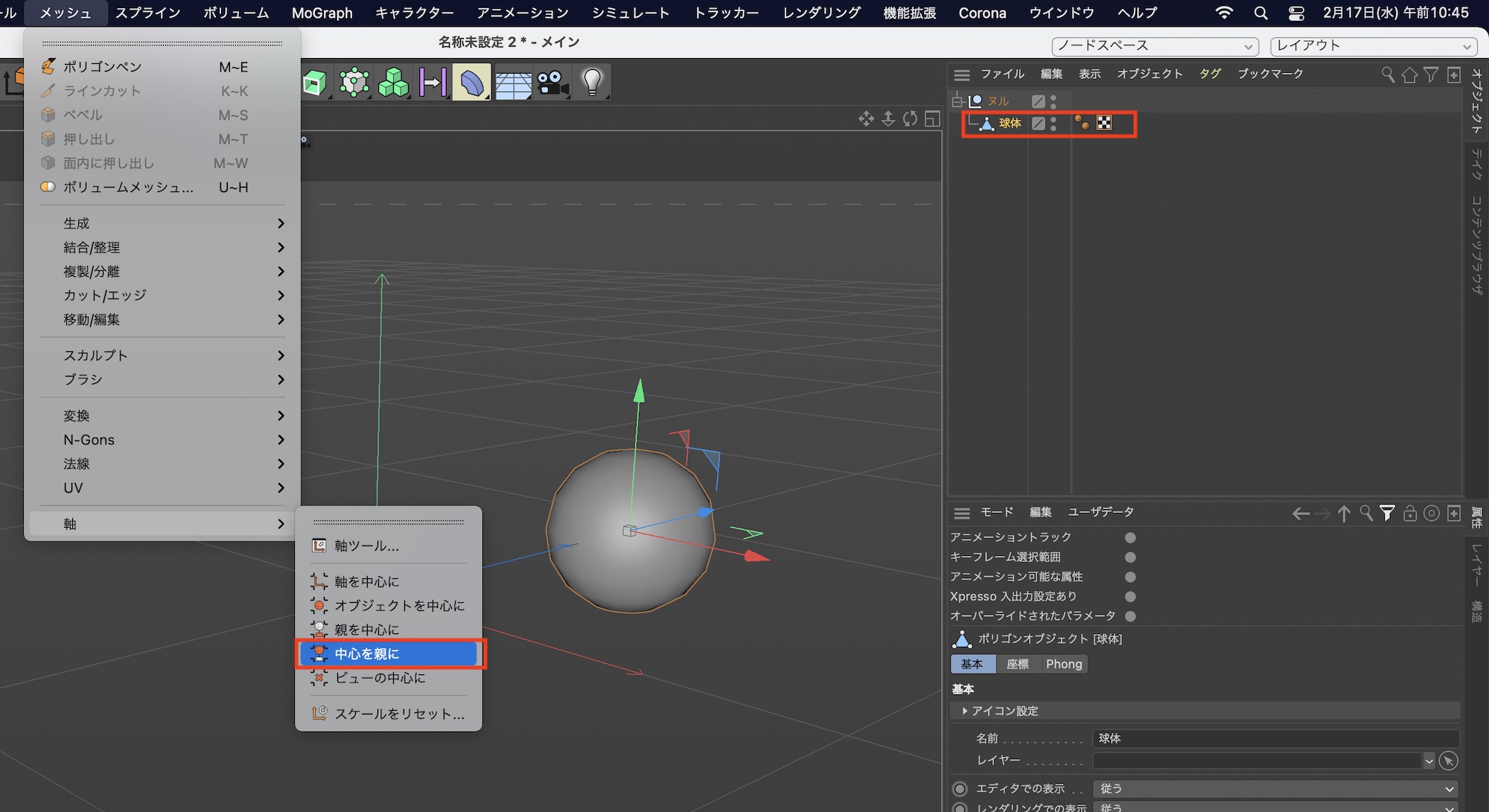Click the Phong tag on 球体
This screenshot has width=1489, height=812.
(x=1082, y=124)
